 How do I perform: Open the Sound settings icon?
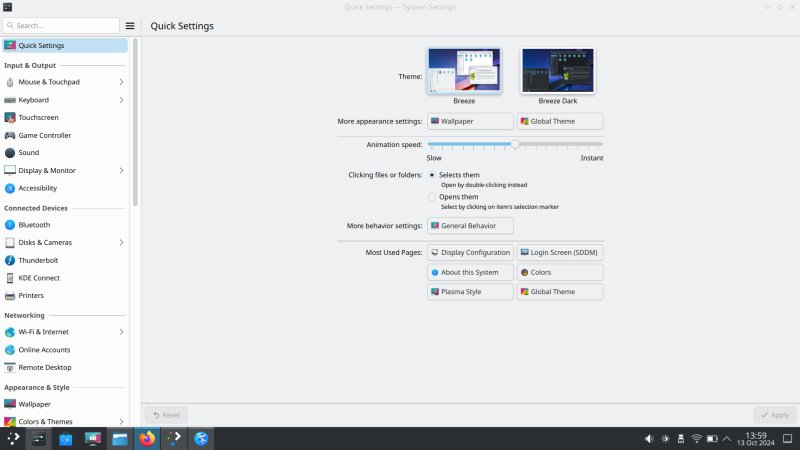click(x=10, y=153)
